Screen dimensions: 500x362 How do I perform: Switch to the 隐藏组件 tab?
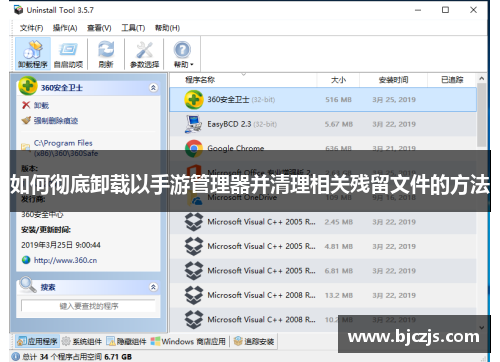[126, 341]
